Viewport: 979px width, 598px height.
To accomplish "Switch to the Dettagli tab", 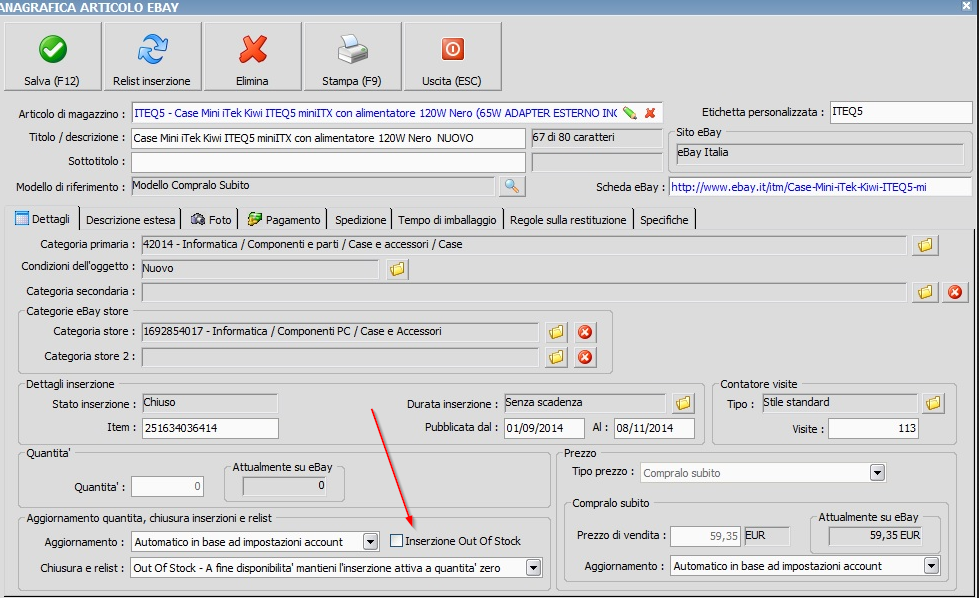I will tap(42, 219).
